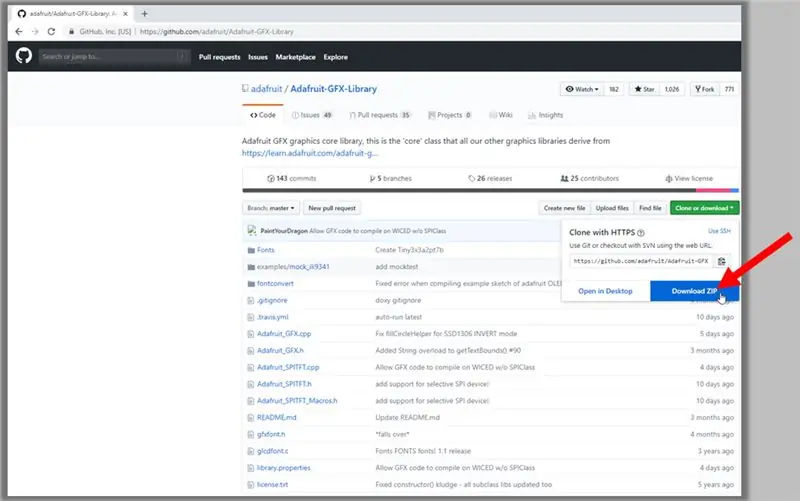Click Issues in the top navigation bar

click(258, 57)
